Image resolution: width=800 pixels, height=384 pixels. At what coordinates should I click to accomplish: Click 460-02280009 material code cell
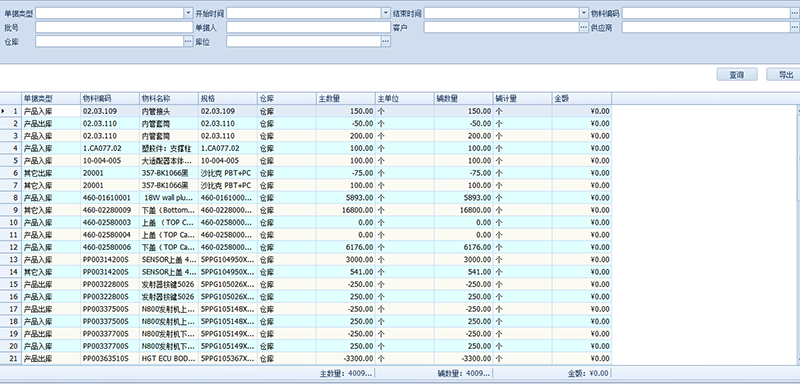click(110, 210)
